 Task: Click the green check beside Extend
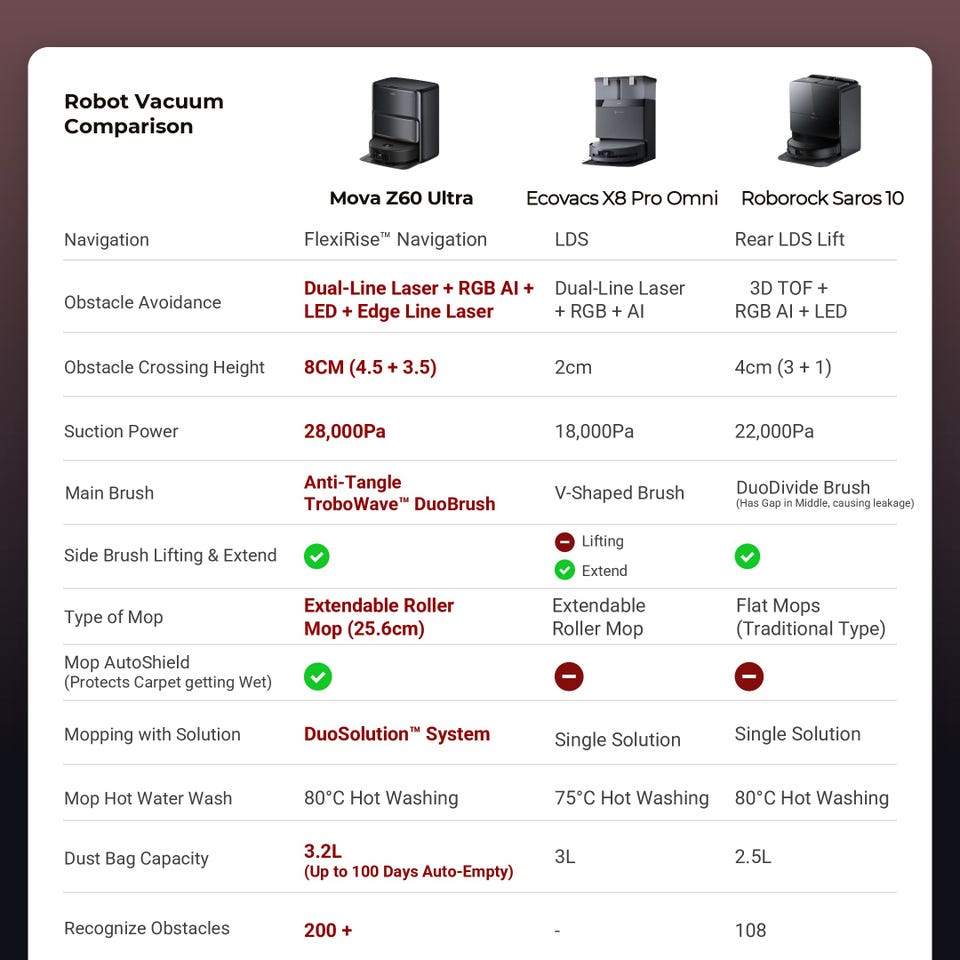tap(565, 570)
